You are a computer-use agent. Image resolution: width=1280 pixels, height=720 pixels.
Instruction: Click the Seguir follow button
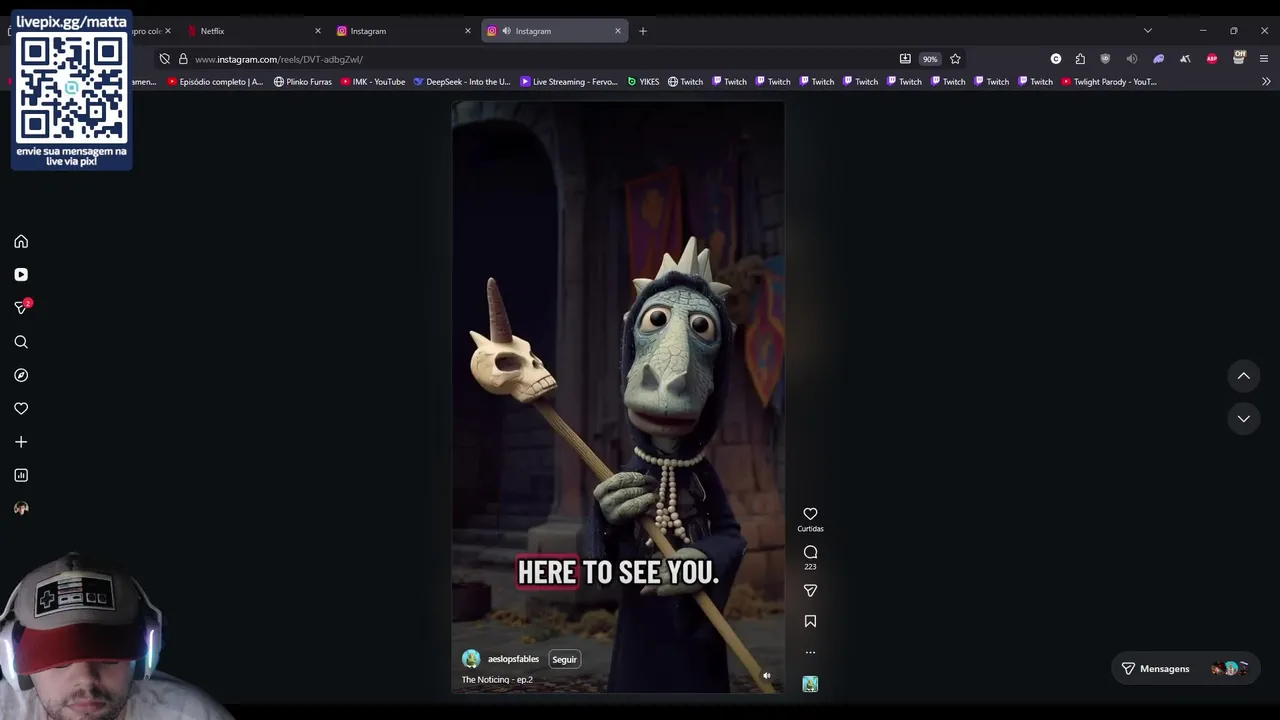(x=564, y=660)
